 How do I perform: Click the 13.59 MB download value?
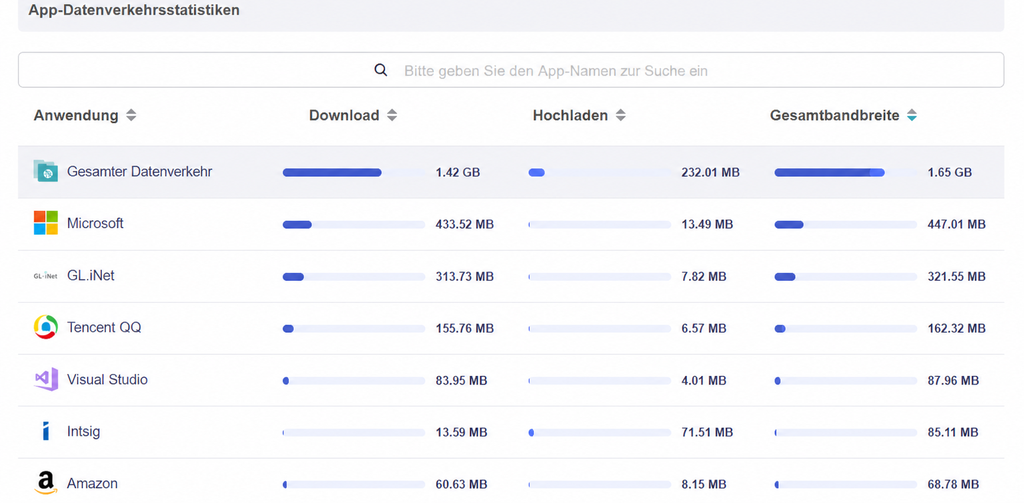click(462, 432)
